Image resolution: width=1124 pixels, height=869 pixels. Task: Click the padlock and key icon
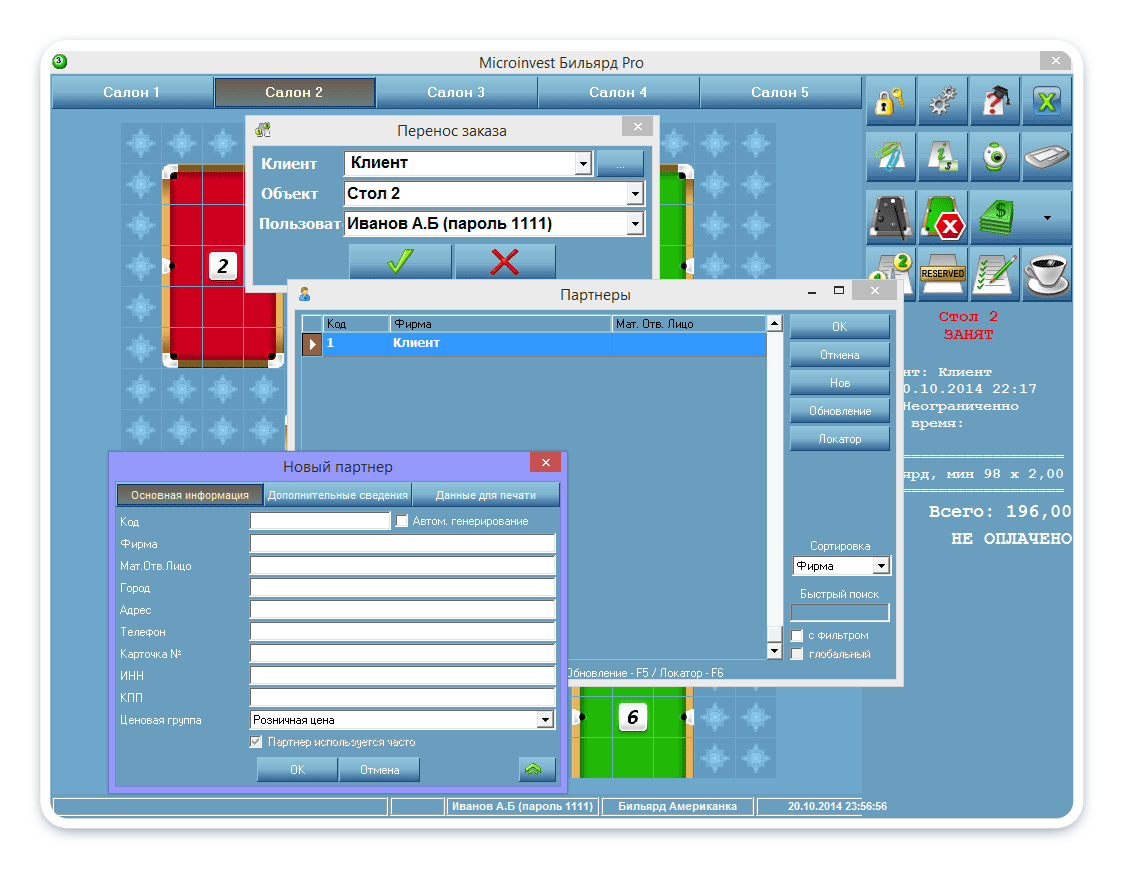pos(890,102)
